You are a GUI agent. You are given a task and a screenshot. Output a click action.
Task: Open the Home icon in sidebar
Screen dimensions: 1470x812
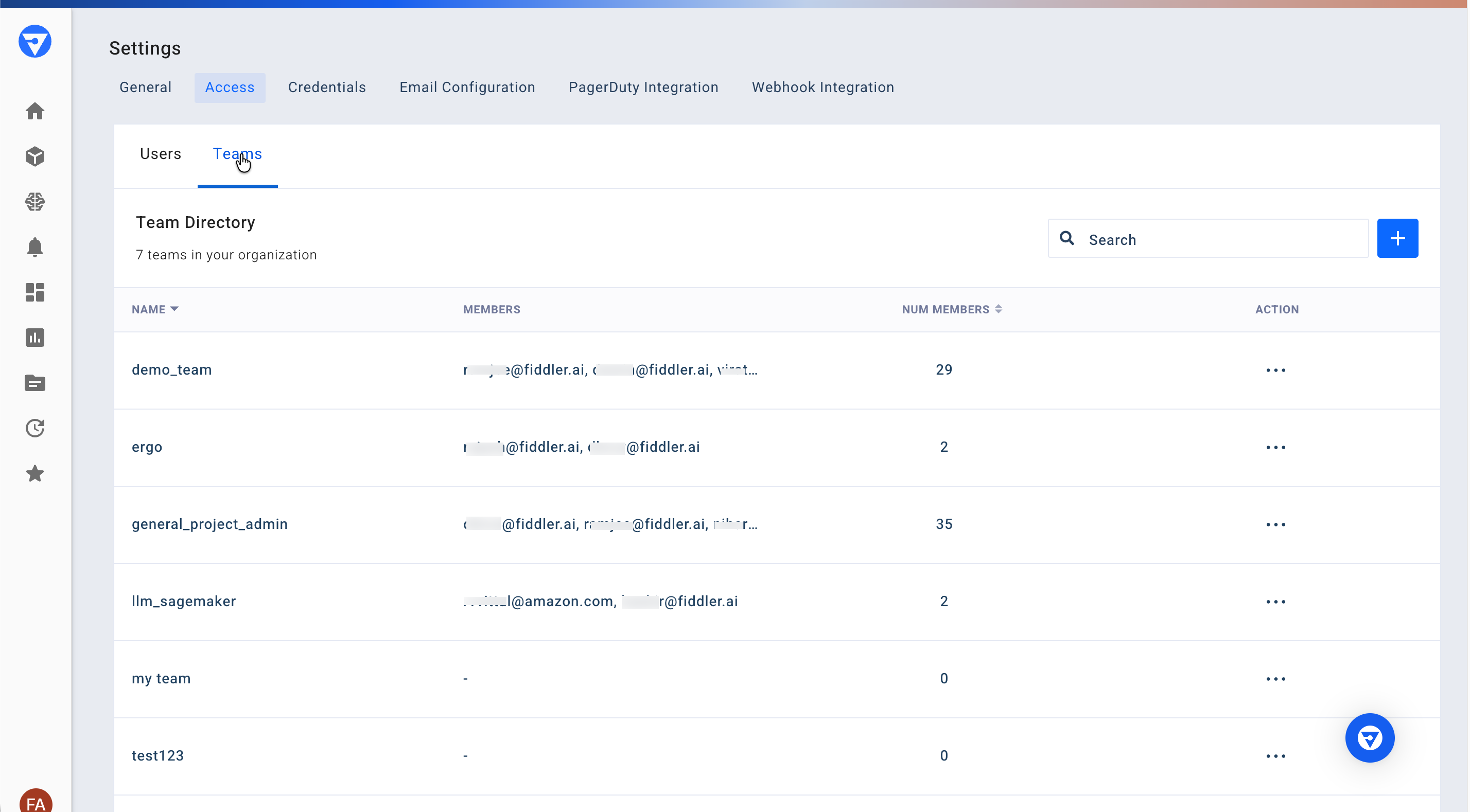36,111
